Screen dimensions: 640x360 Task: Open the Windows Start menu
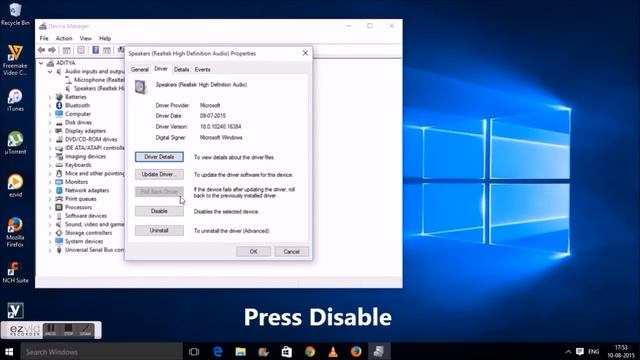pos(9,351)
